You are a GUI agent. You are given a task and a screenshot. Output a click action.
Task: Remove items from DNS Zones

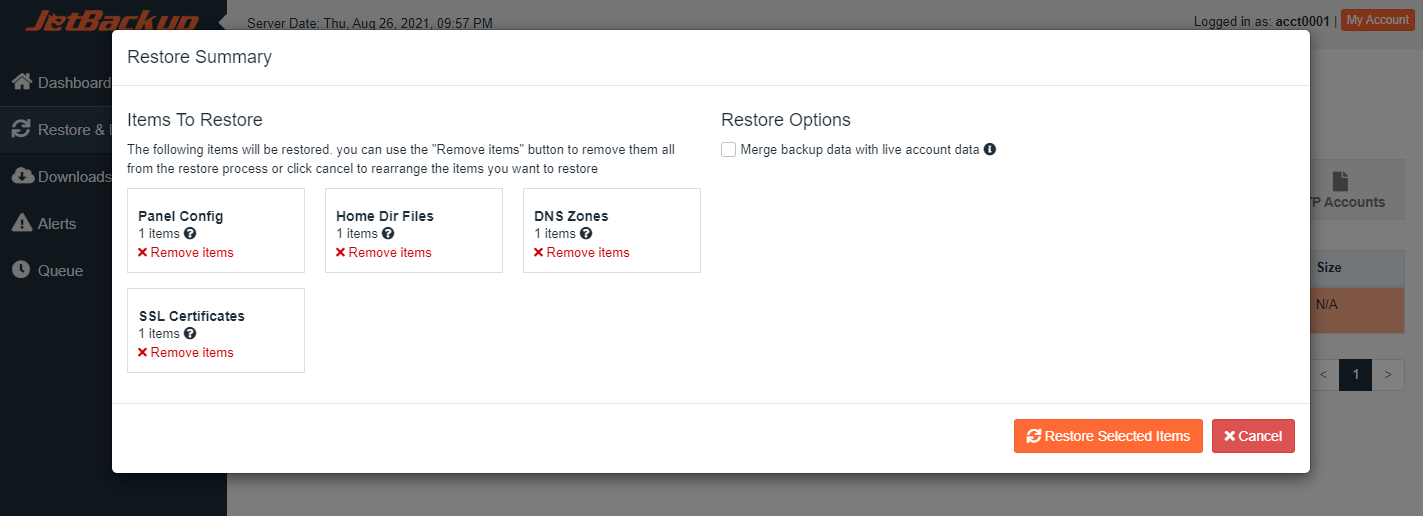coord(581,253)
